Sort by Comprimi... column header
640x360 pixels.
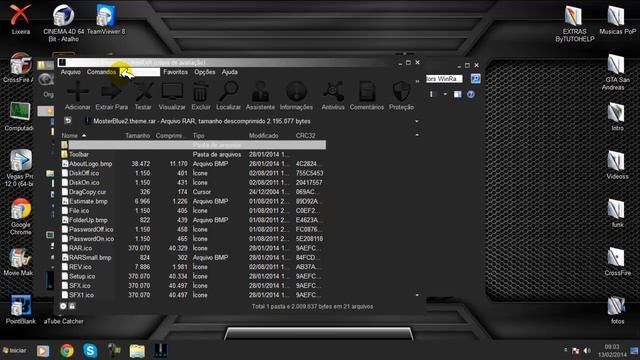click(170, 136)
